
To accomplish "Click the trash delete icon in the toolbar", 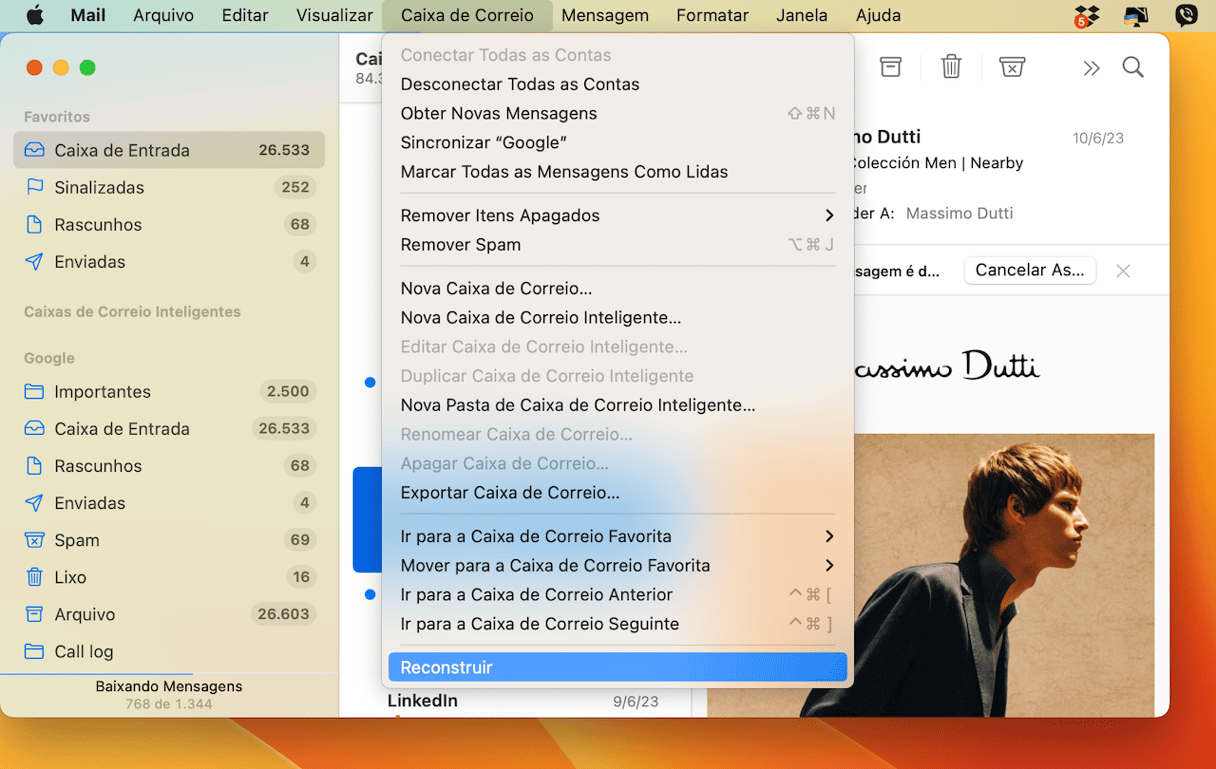I will click(x=951, y=67).
